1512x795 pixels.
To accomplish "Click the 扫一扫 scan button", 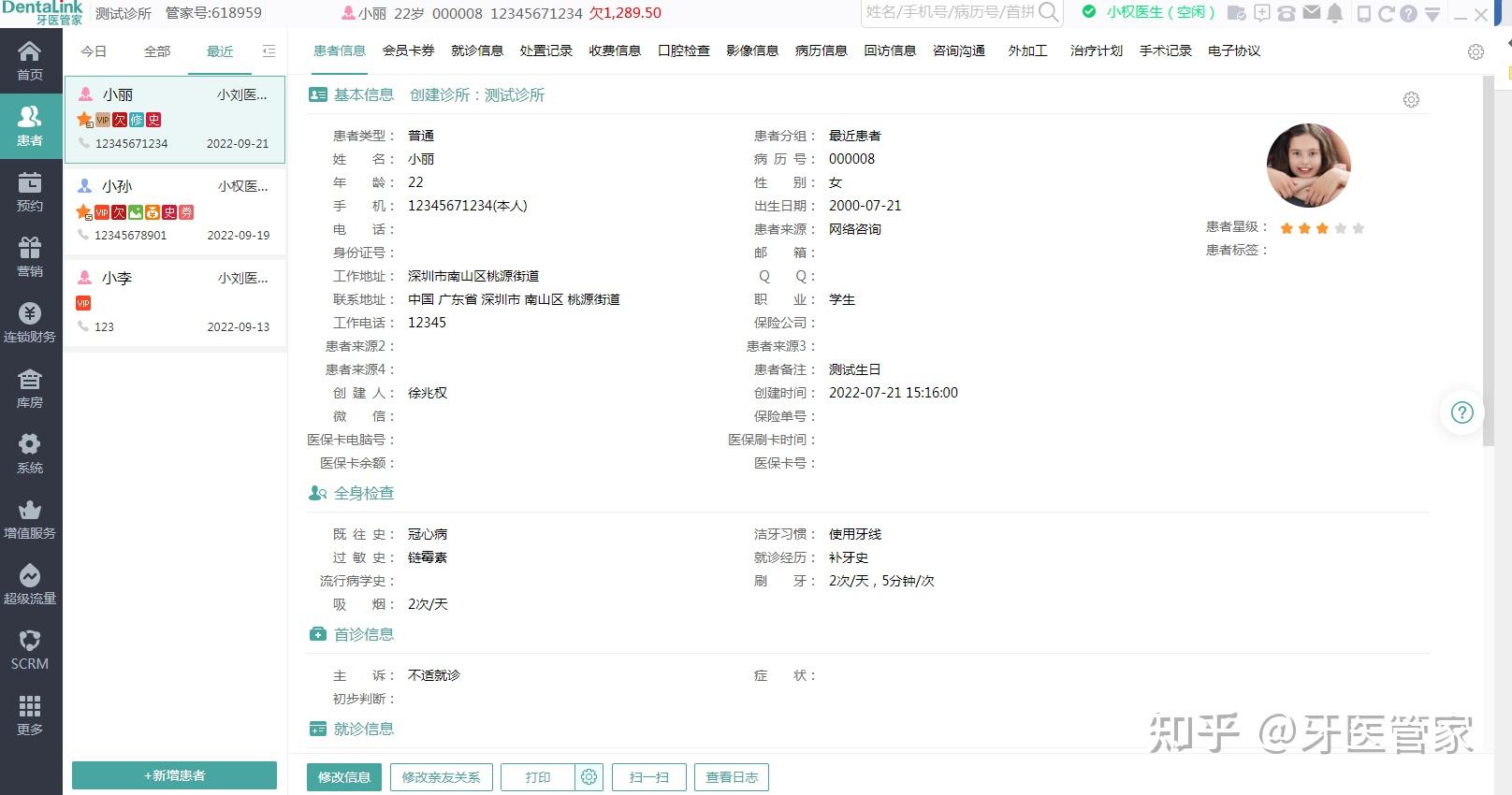I will point(649,777).
